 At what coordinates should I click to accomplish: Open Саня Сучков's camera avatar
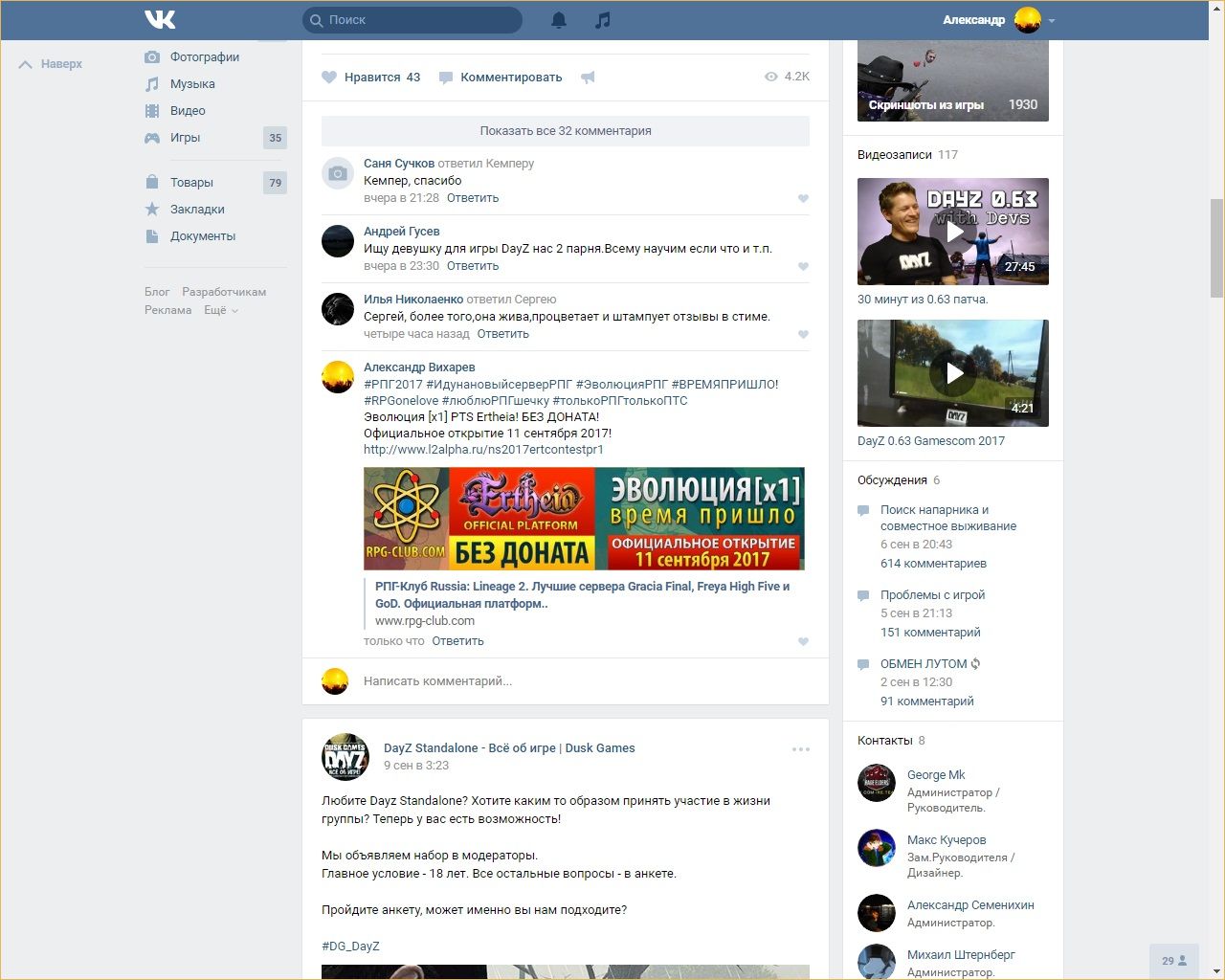338,173
